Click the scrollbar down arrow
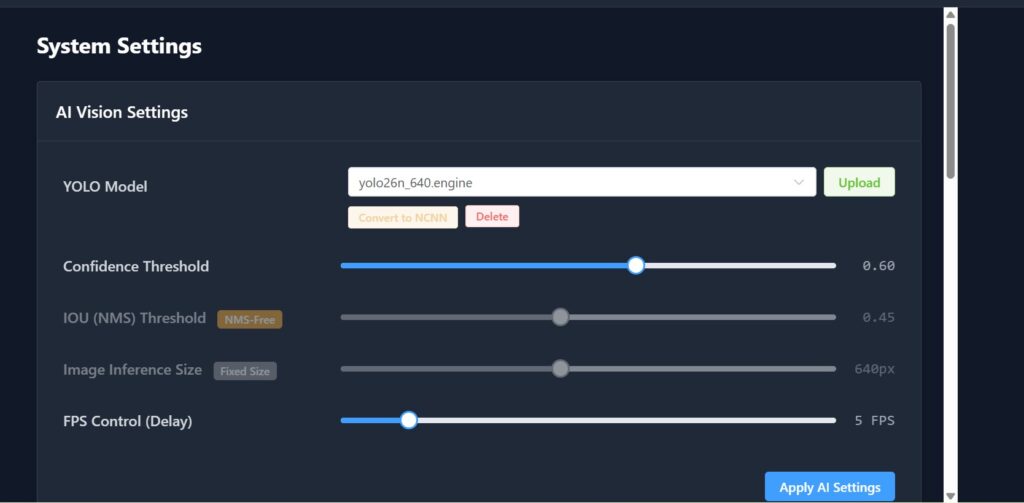Viewport: 1024px width, 503px height. click(950, 494)
